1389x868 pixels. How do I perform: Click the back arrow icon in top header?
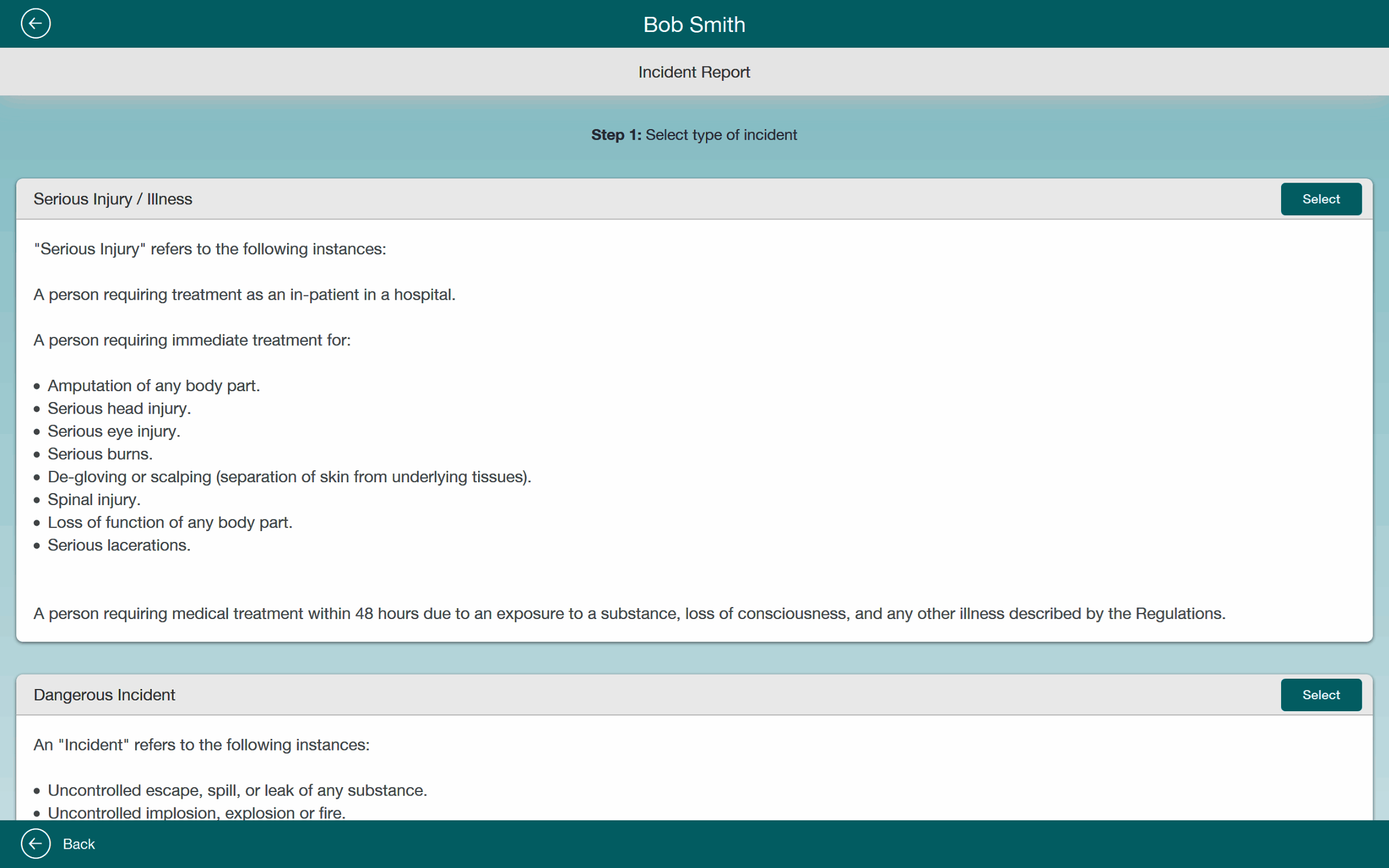pos(36,24)
